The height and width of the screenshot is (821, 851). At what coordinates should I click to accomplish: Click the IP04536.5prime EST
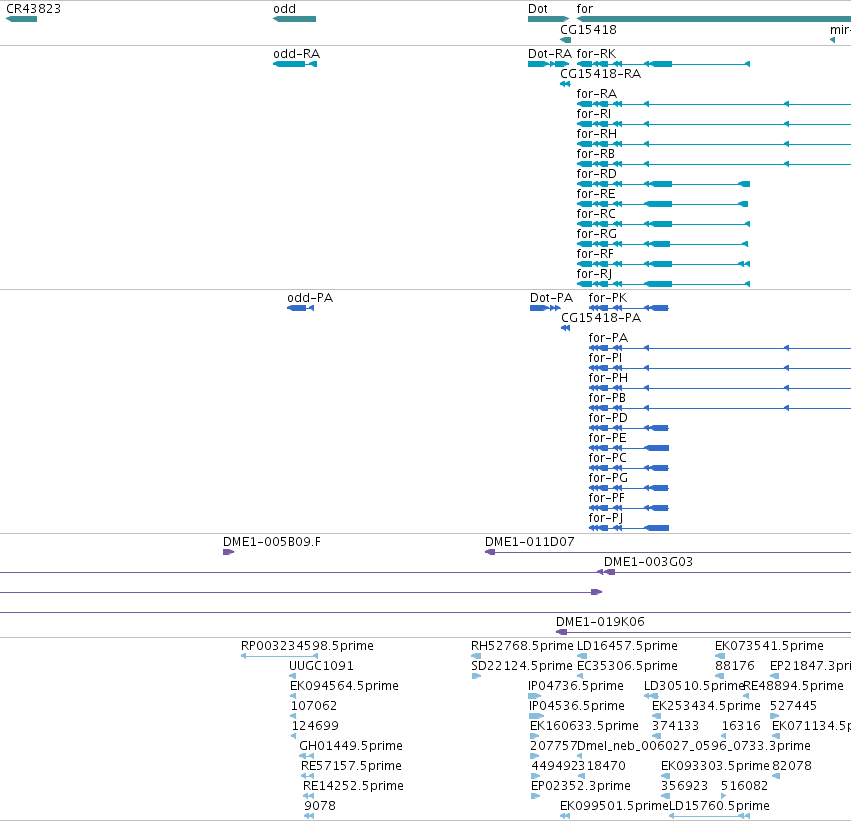pos(536,716)
